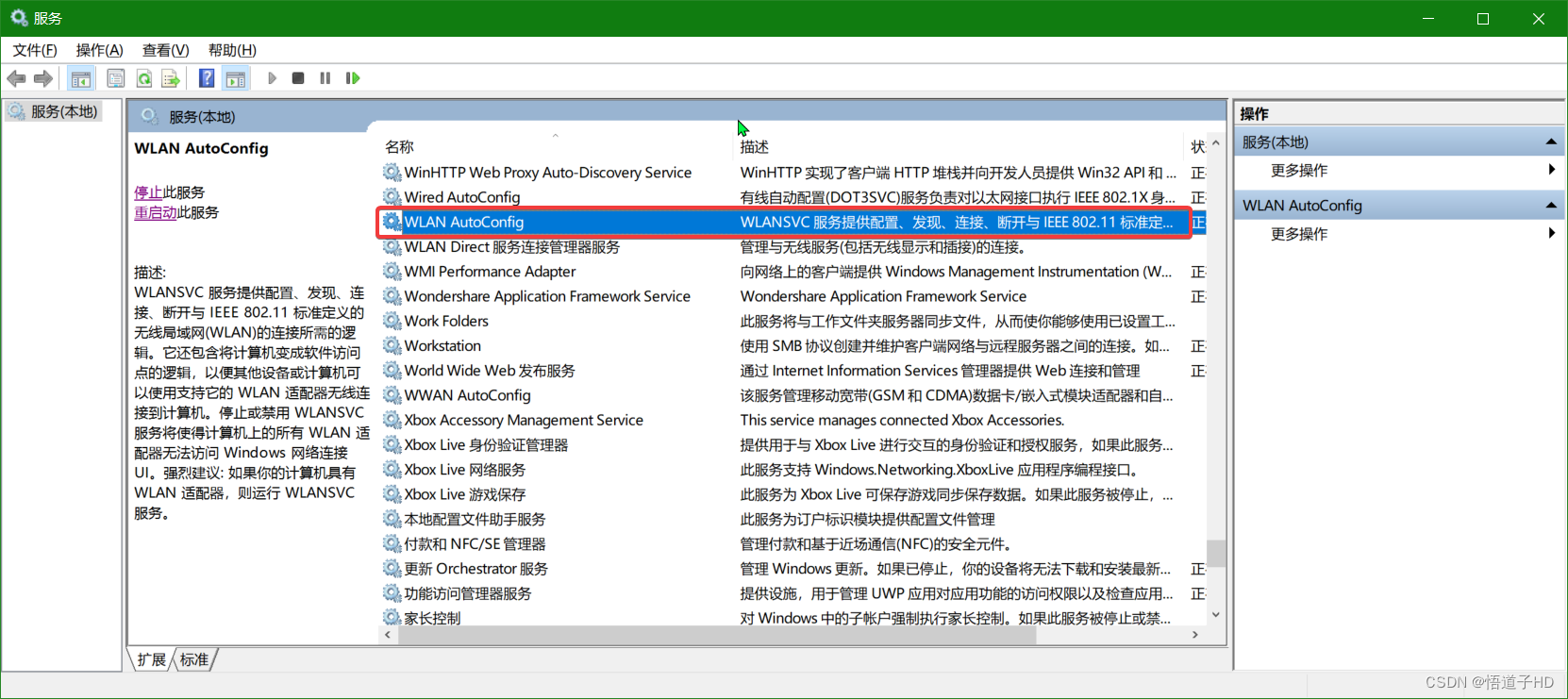Click the Export List toolbar icon

[x=171, y=78]
